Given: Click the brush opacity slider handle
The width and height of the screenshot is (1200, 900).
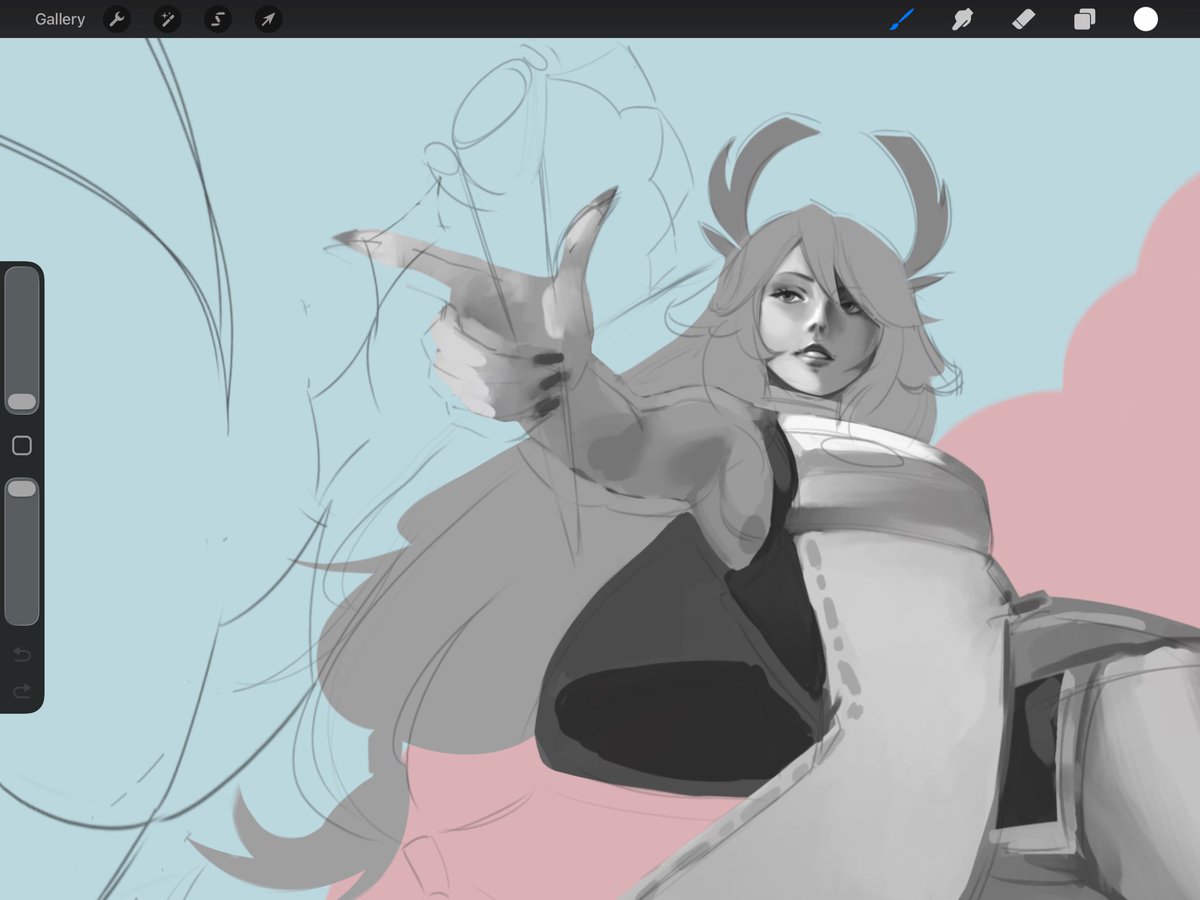Looking at the screenshot, I should pyautogui.click(x=22, y=488).
